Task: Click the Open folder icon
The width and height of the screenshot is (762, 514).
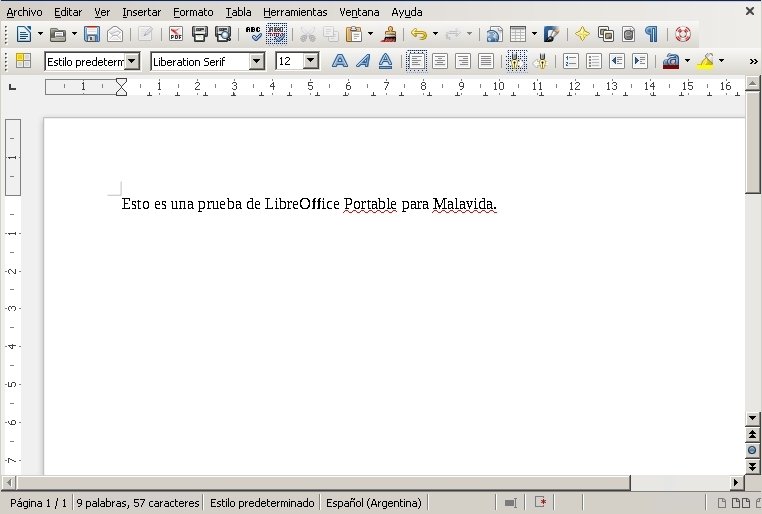Action: [x=58, y=34]
